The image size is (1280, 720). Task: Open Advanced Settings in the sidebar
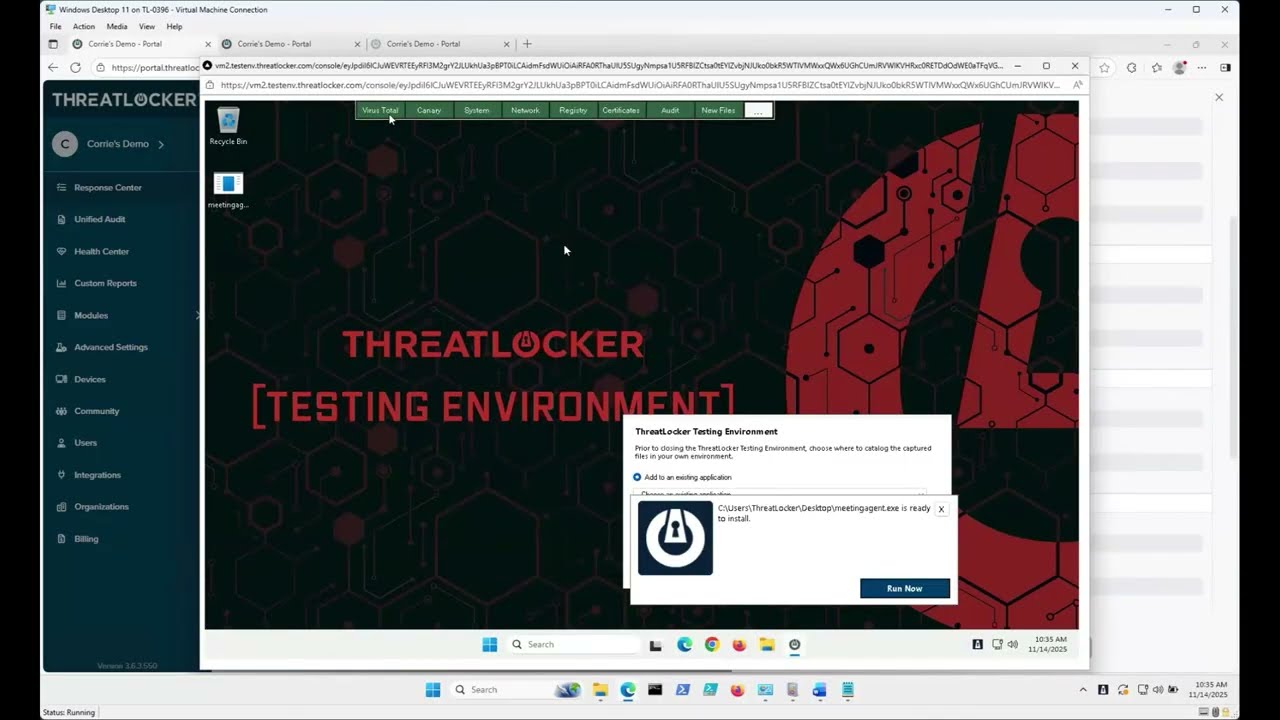110,347
